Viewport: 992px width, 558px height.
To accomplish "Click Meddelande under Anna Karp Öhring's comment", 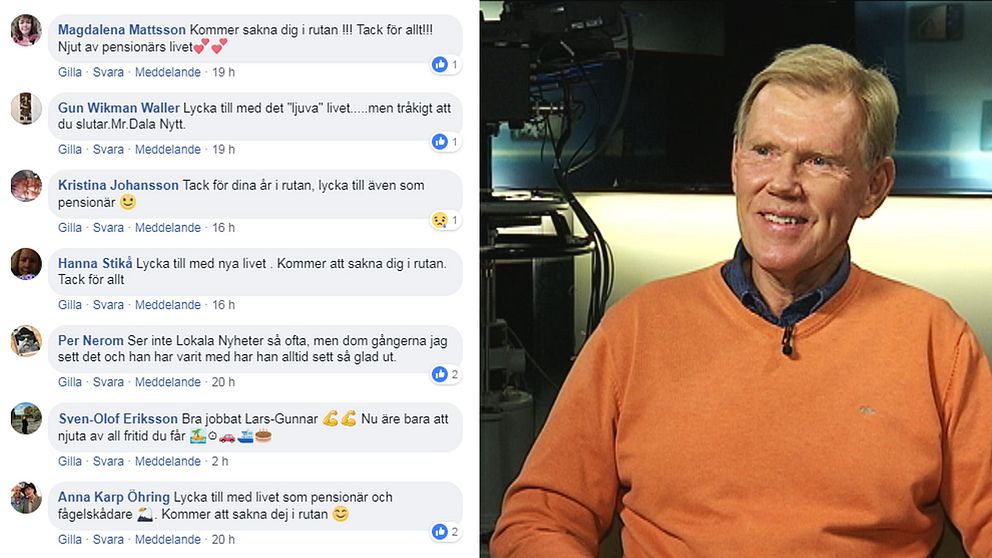I will 168,540.
